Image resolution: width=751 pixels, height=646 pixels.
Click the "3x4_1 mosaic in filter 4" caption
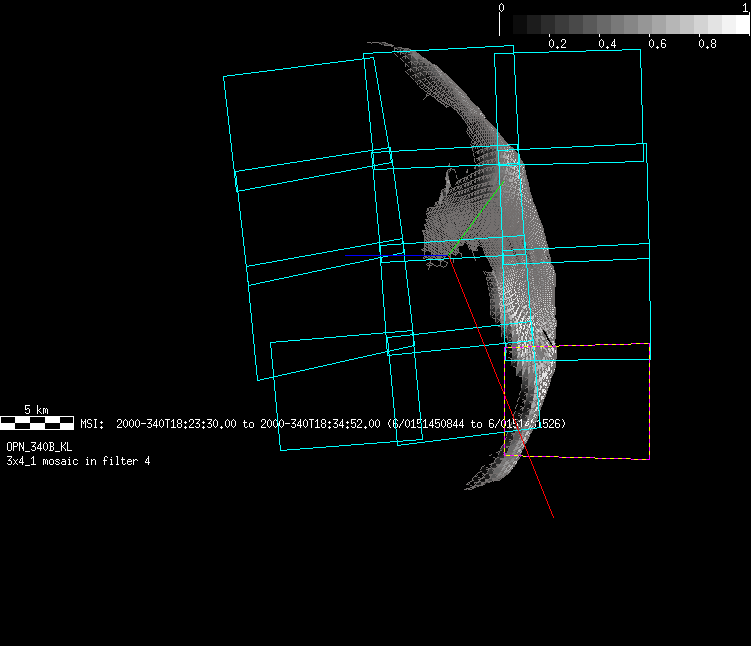point(78,461)
